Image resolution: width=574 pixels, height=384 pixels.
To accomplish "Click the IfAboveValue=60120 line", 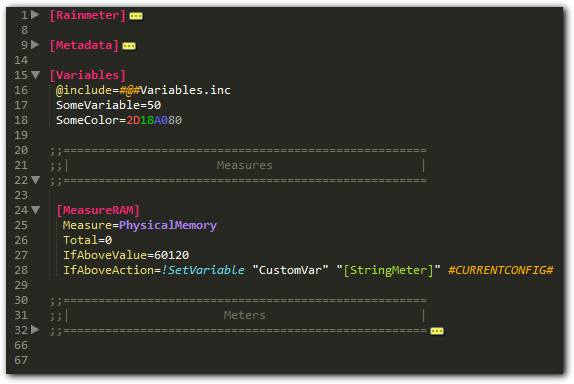I will click(x=126, y=256).
